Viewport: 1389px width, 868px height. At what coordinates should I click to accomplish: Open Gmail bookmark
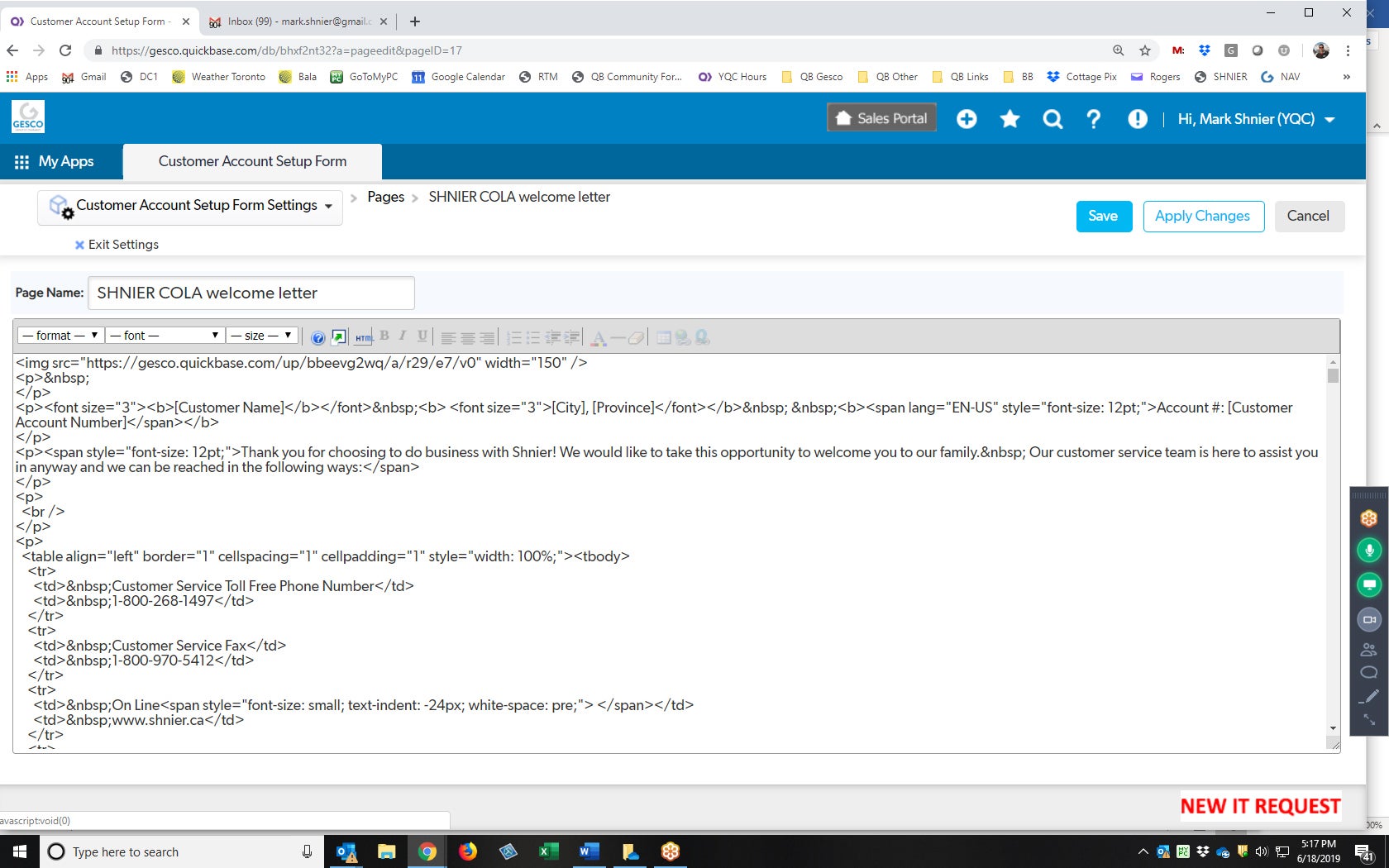tap(84, 77)
